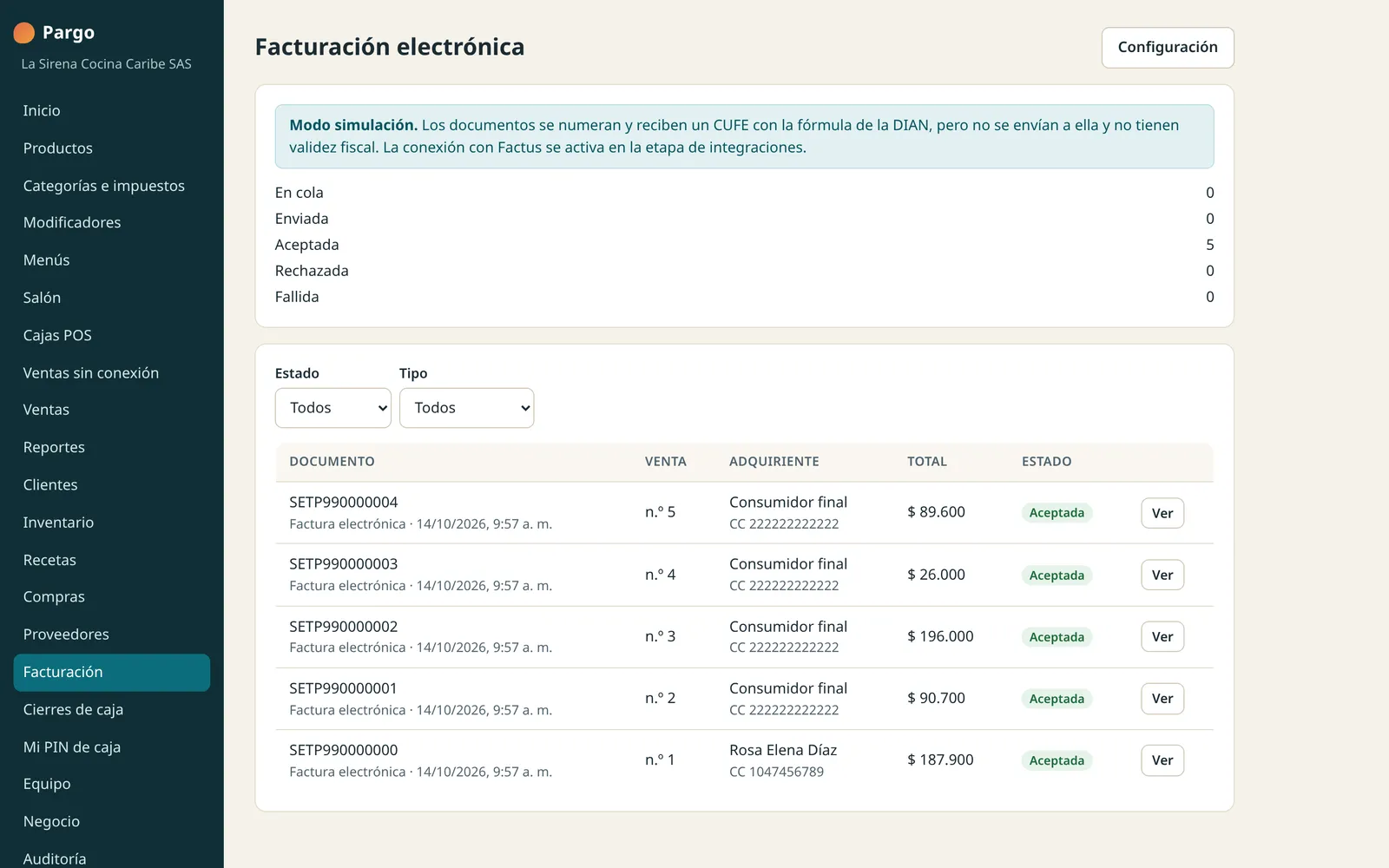Click sale number n.º 4
Image resolution: width=1389 pixels, height=868 pixels.
pos(660,575)
